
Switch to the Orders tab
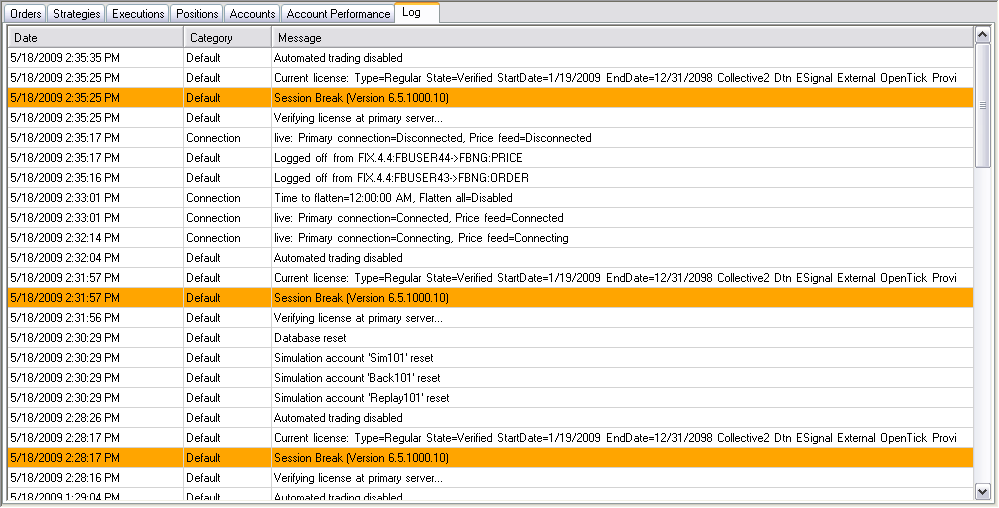point(26,14)
